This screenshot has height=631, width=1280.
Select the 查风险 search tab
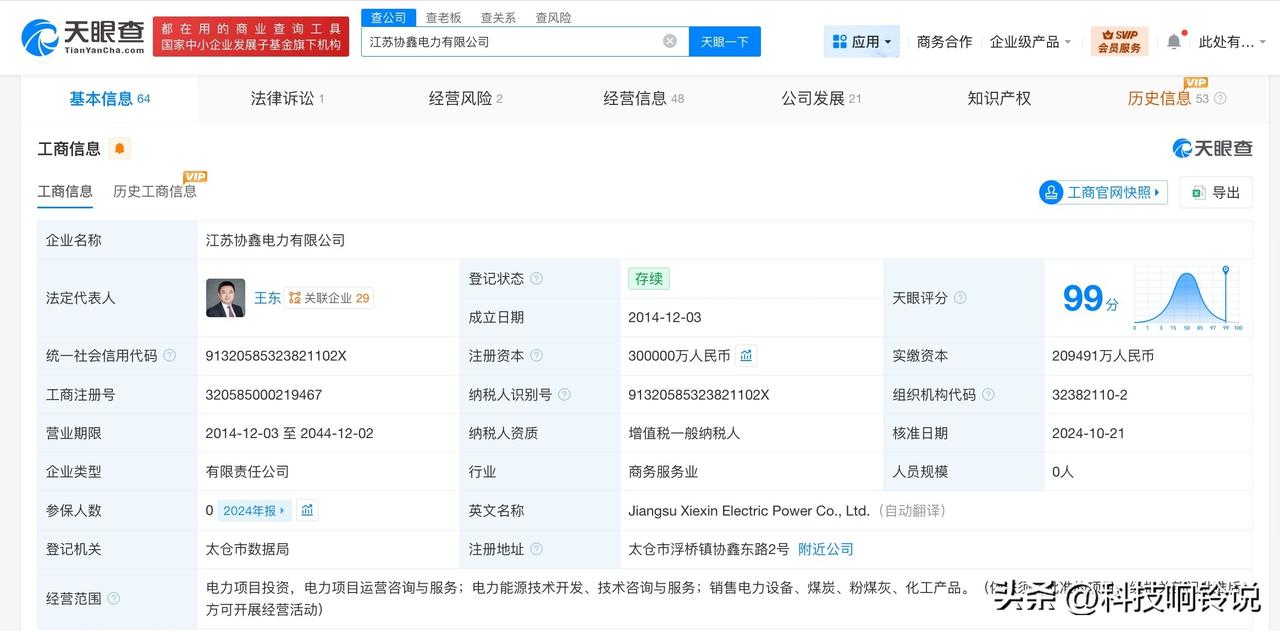tap(553, 17)
